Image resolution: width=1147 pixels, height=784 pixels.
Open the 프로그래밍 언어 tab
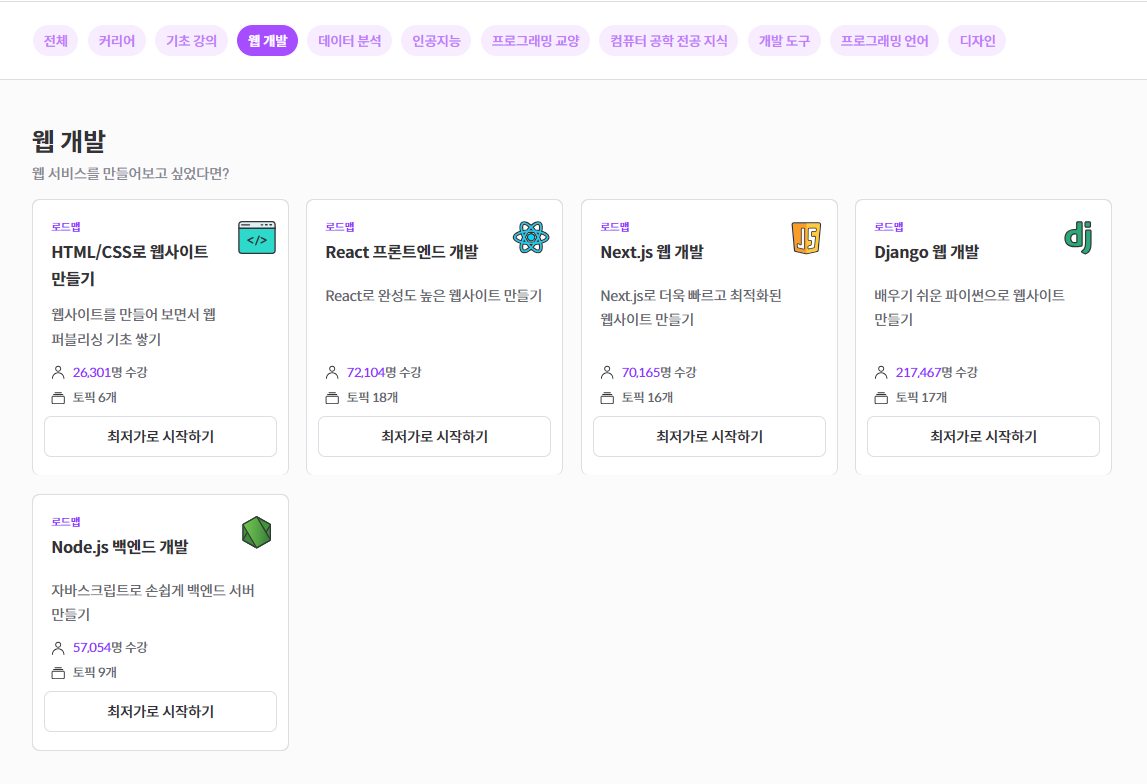pos(884,41)
